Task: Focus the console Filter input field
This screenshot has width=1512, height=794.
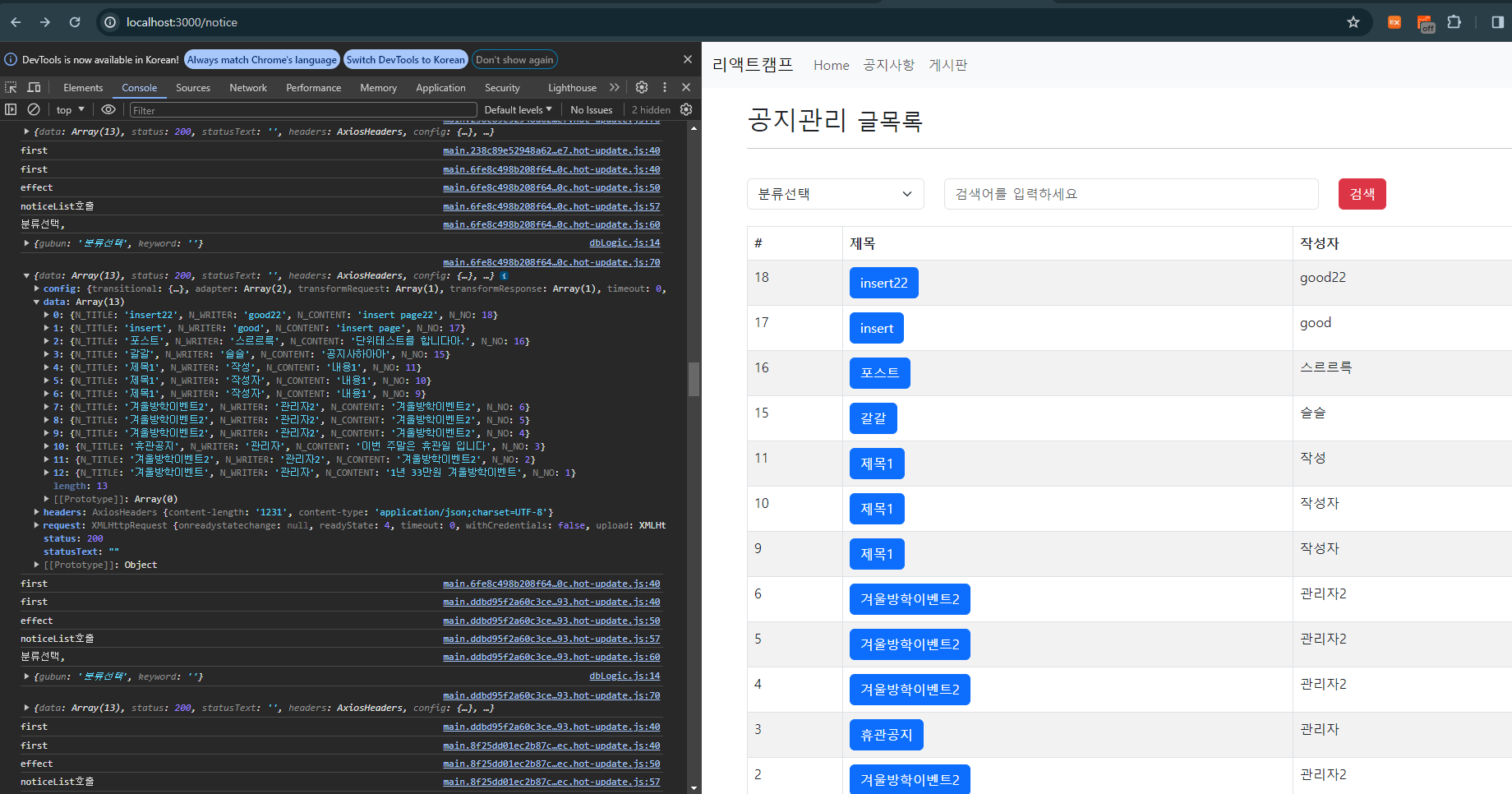Action: coord(303,110)
